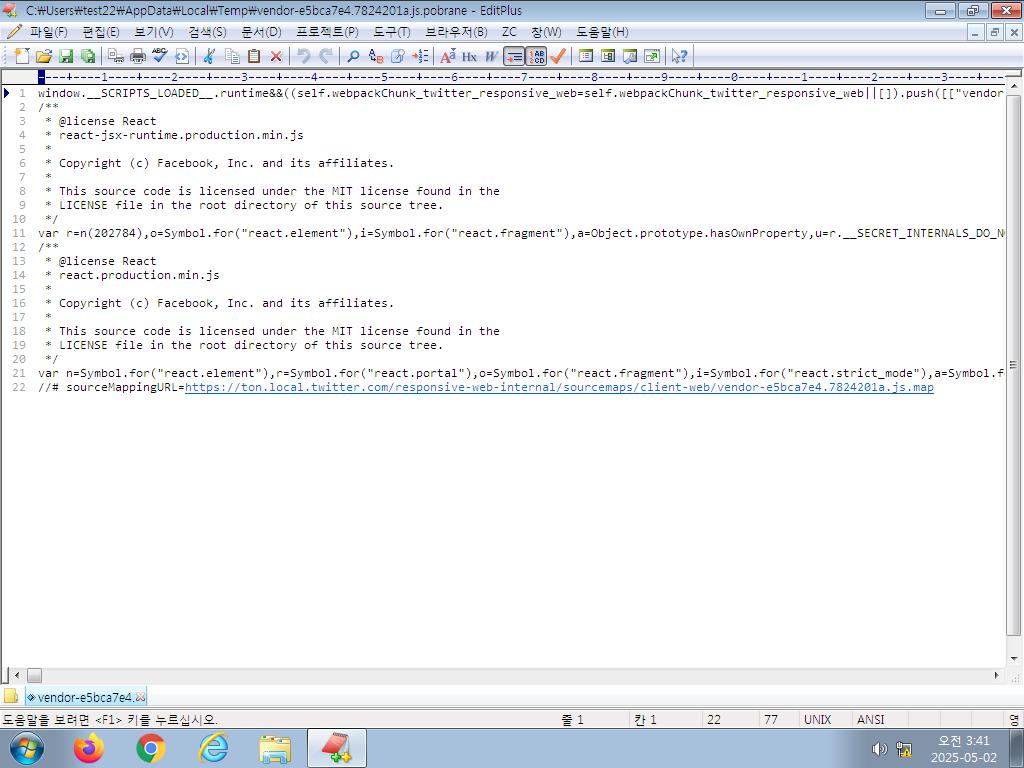Image resolution: width=1024 pixels, height=768 pixels.
Task: Click the 칸 1 column status entry
Action: [x=645, y=720]
